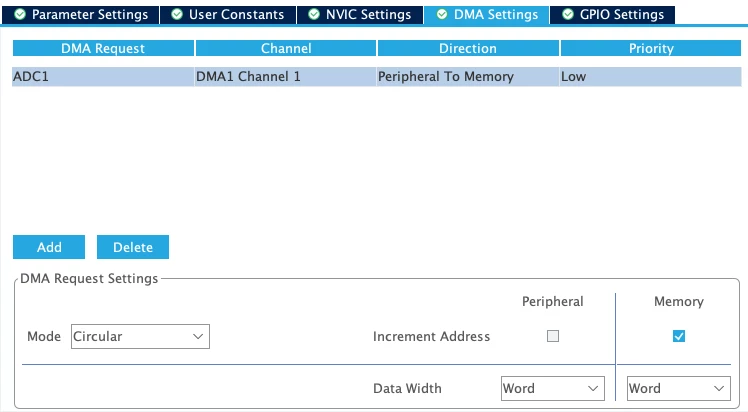Enable Peripheral increment address checkbox
748x412 pixels.
point(553,336)
